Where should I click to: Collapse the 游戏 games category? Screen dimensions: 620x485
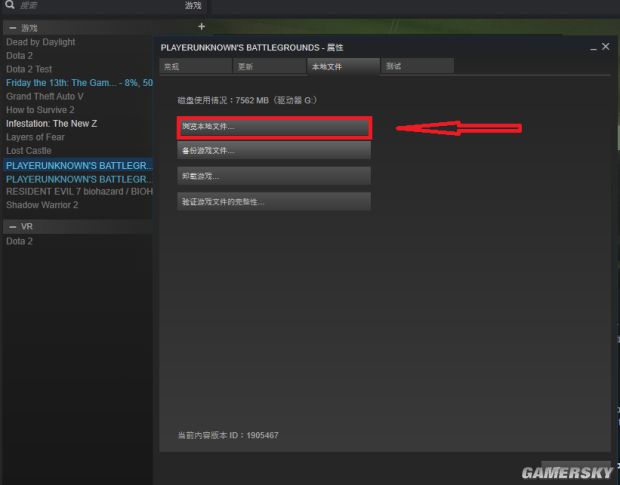[12, 28]
